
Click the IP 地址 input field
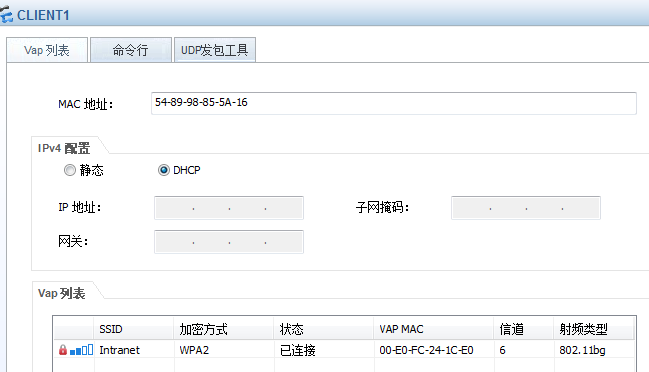click(x=229, y=208)
